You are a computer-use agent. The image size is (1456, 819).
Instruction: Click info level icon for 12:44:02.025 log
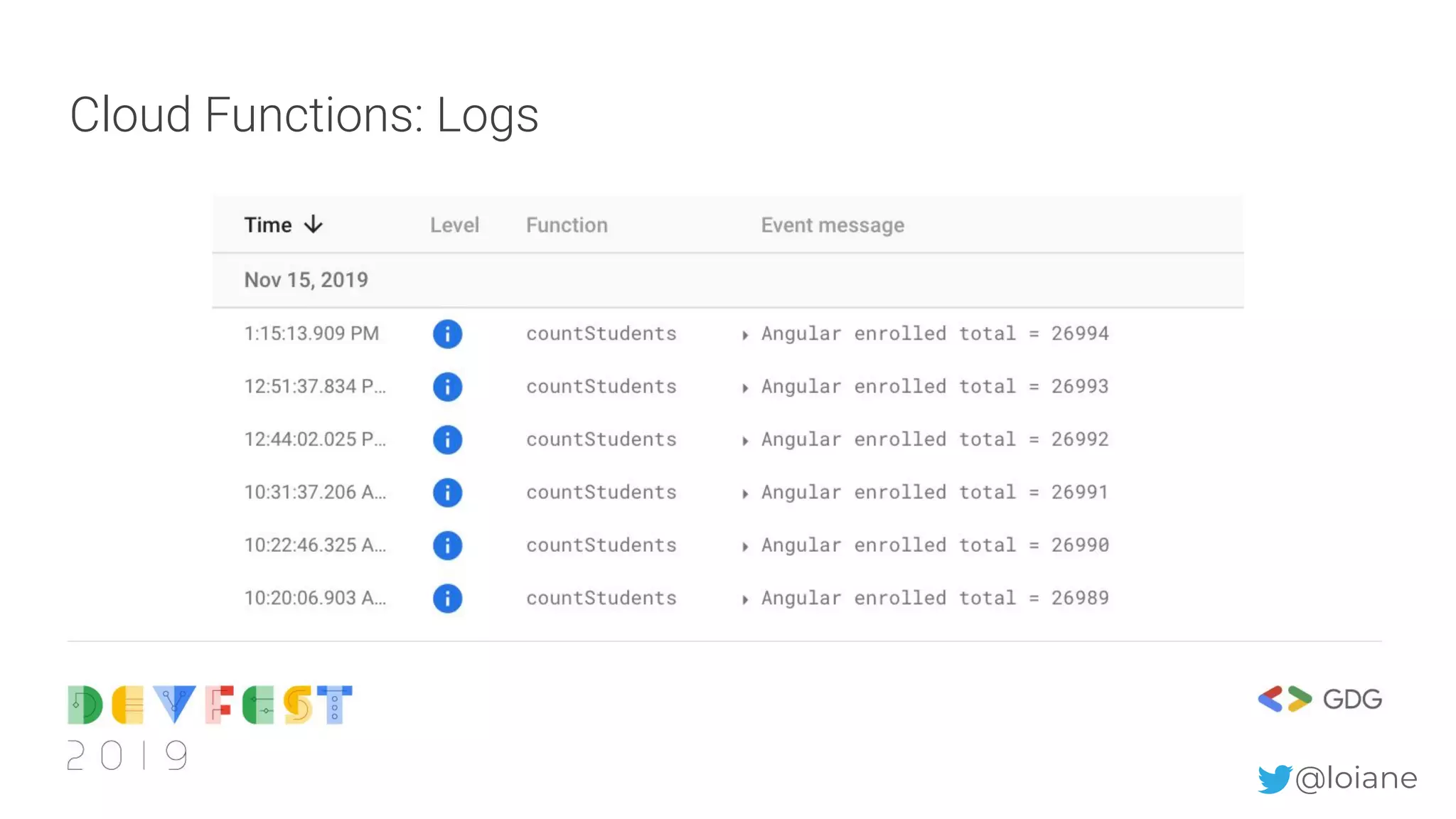point(447,440)
